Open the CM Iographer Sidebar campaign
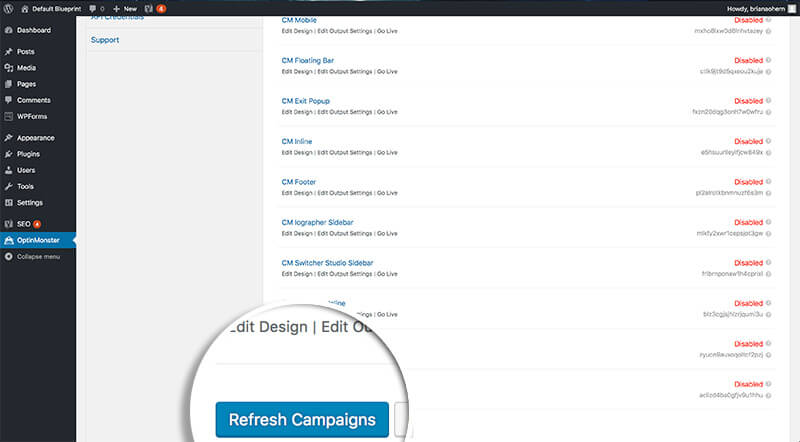 click(317, 223)
